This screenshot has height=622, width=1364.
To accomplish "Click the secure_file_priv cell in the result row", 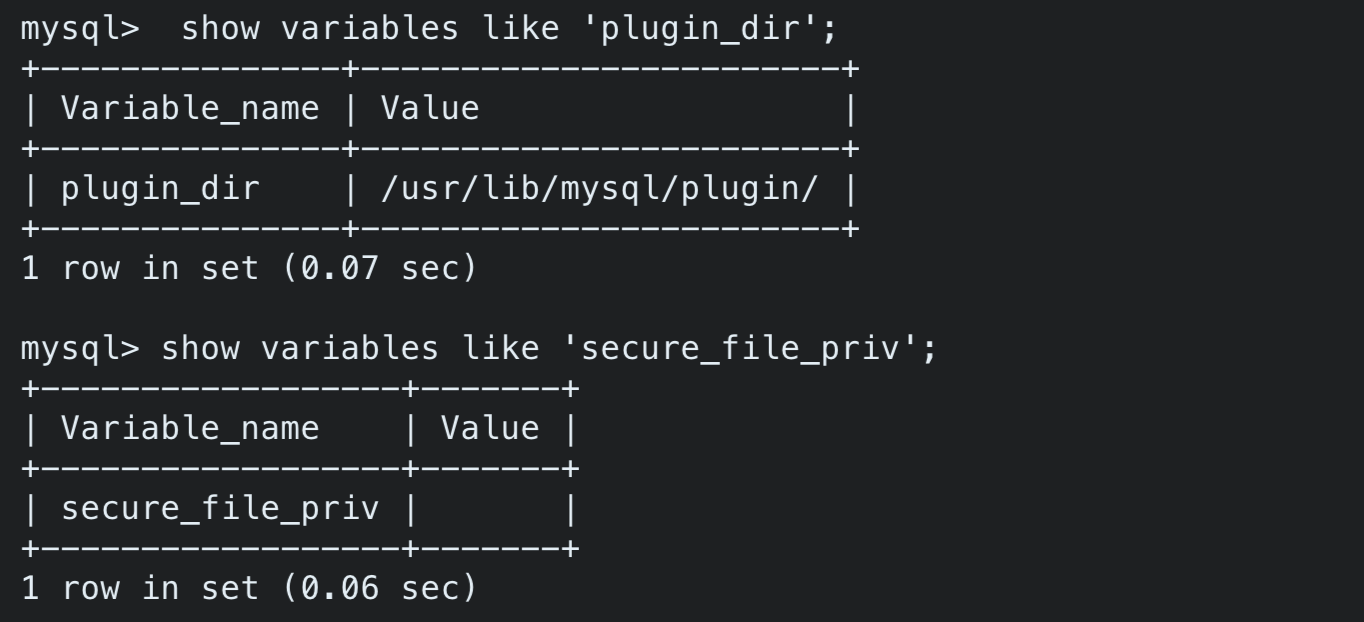I will coord(220,509).
